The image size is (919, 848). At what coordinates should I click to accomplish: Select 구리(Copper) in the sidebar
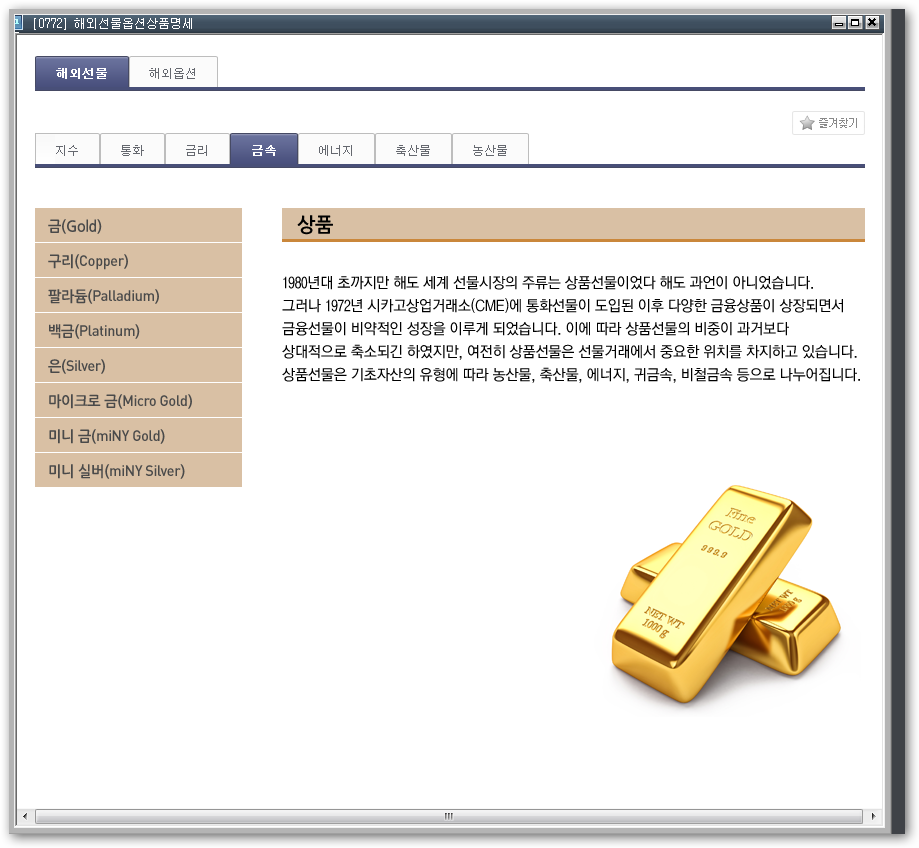(x=138, y=261)
